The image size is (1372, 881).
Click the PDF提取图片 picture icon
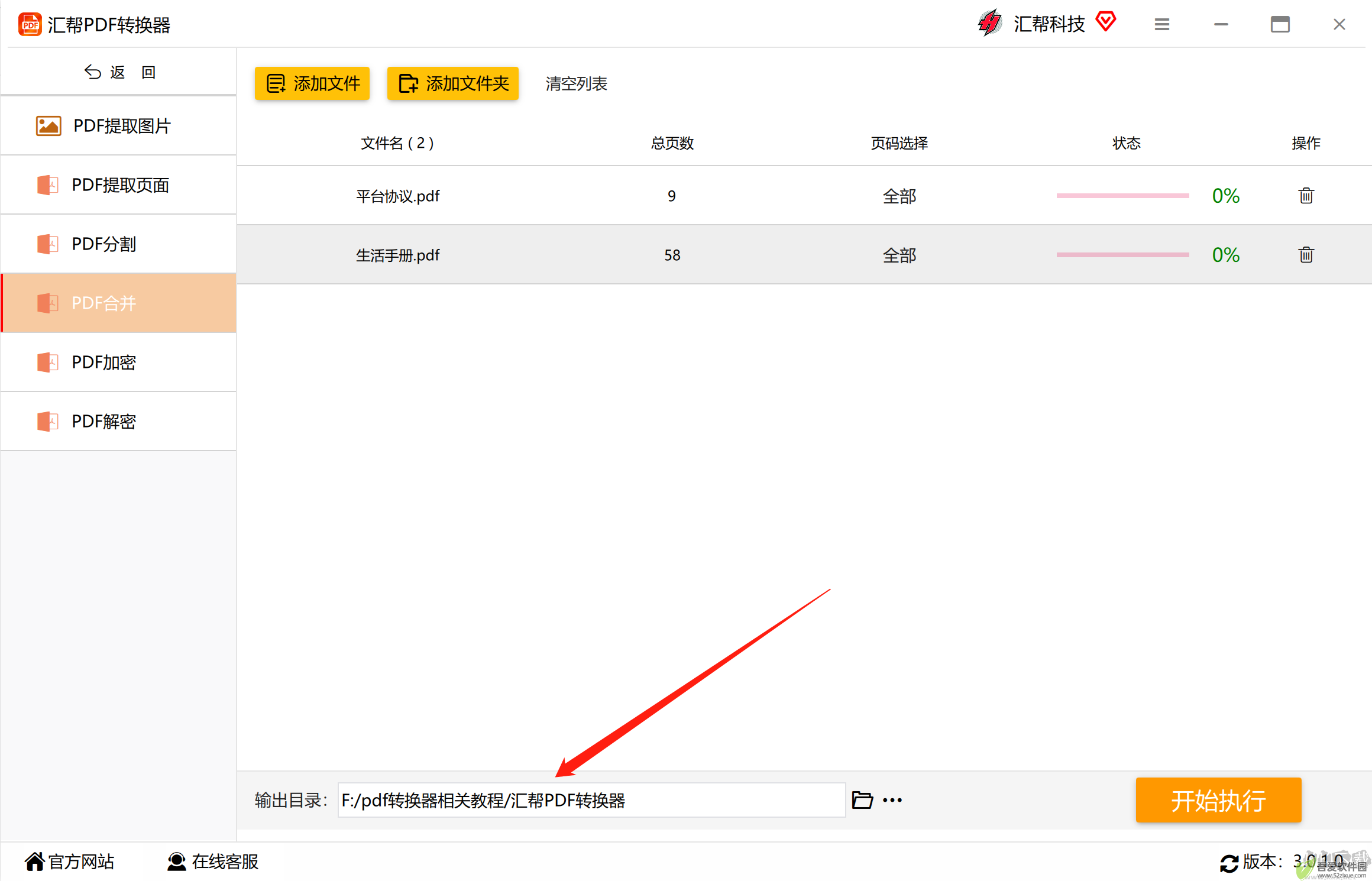tap(48, 126)
